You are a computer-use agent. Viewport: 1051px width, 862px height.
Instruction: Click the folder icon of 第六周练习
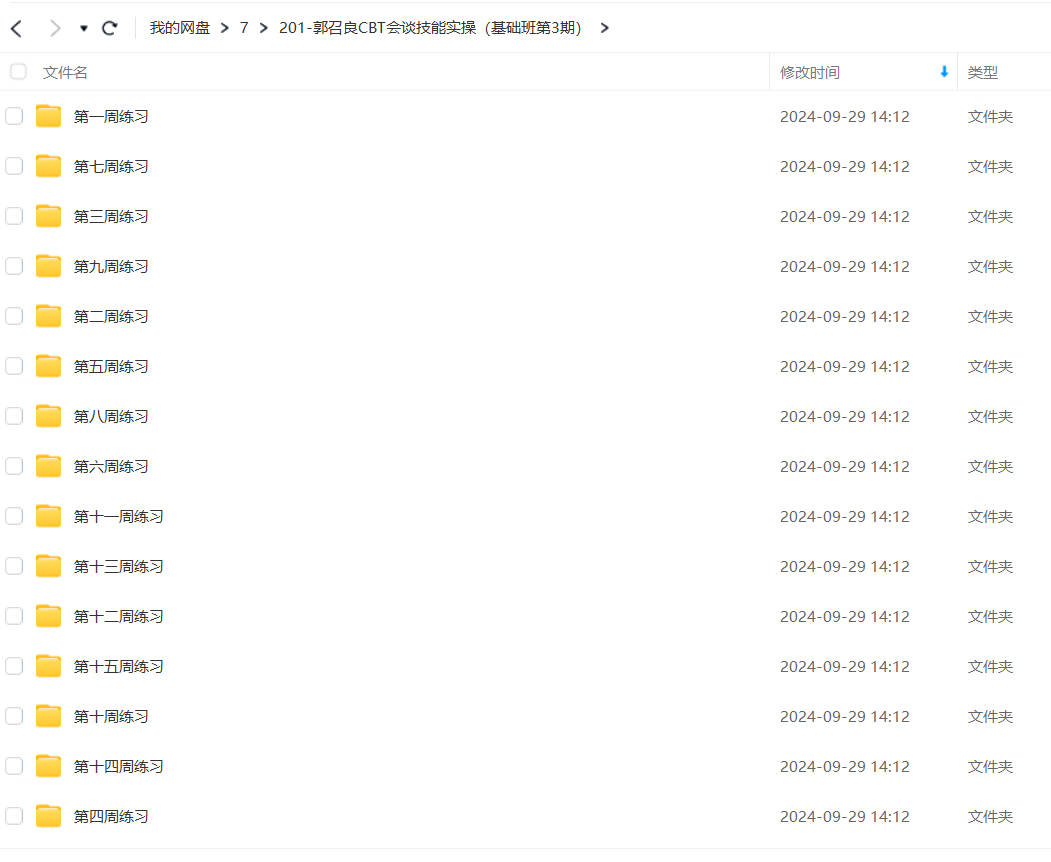click(x=48, y=466)
